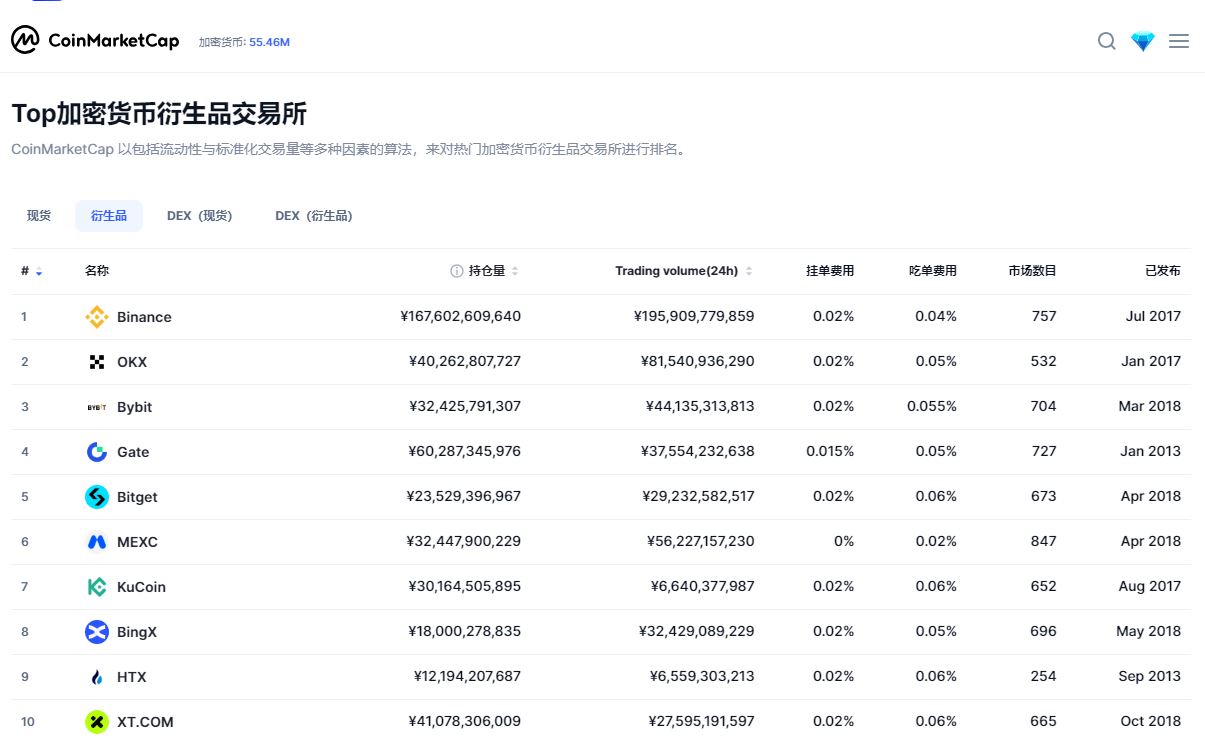Open the search magnifier icon
The width and height of the screenshot is (1205, 744).
click(x=1107, y=41)
